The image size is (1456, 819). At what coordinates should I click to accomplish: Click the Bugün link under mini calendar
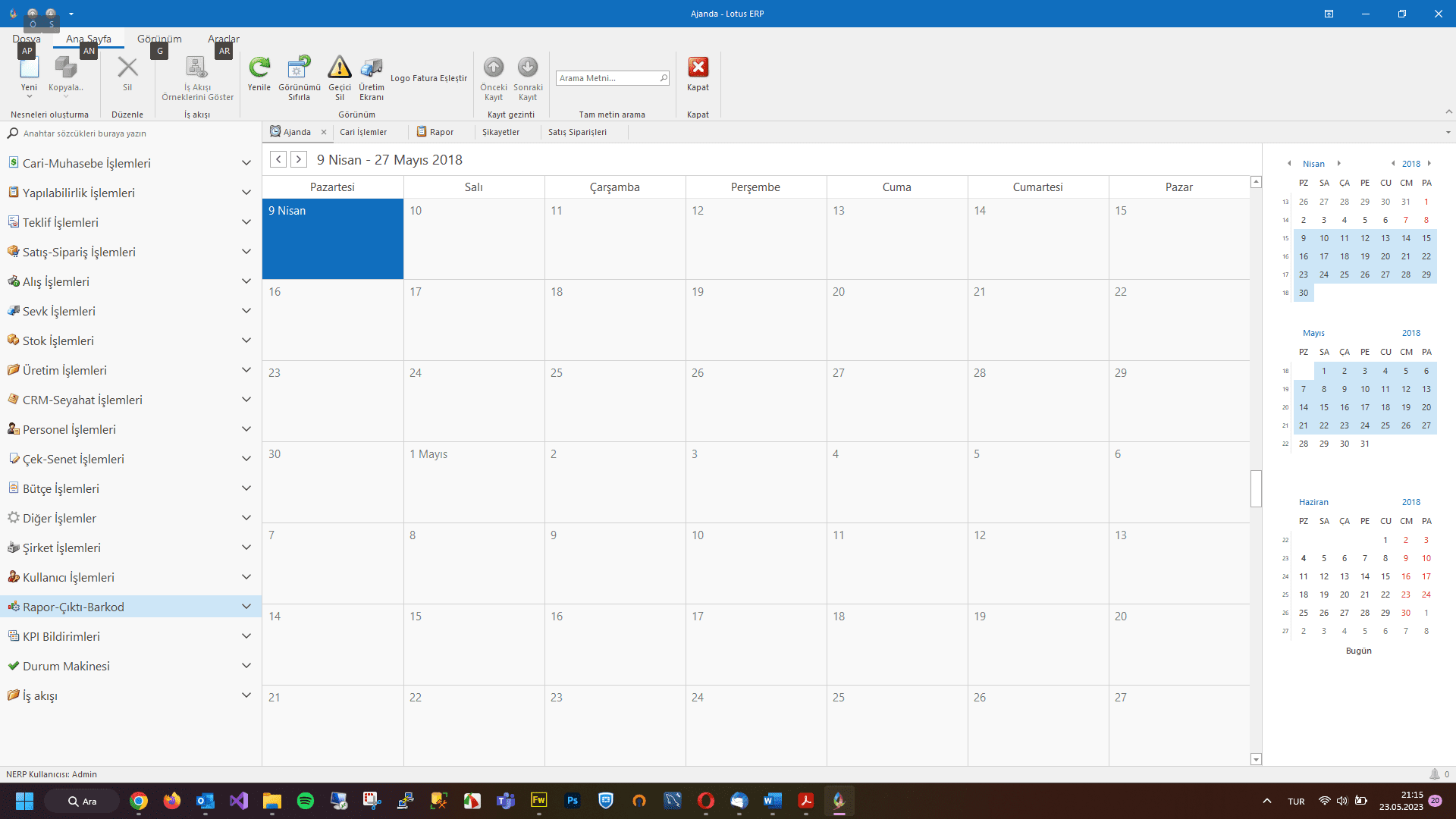(1358, 651)
